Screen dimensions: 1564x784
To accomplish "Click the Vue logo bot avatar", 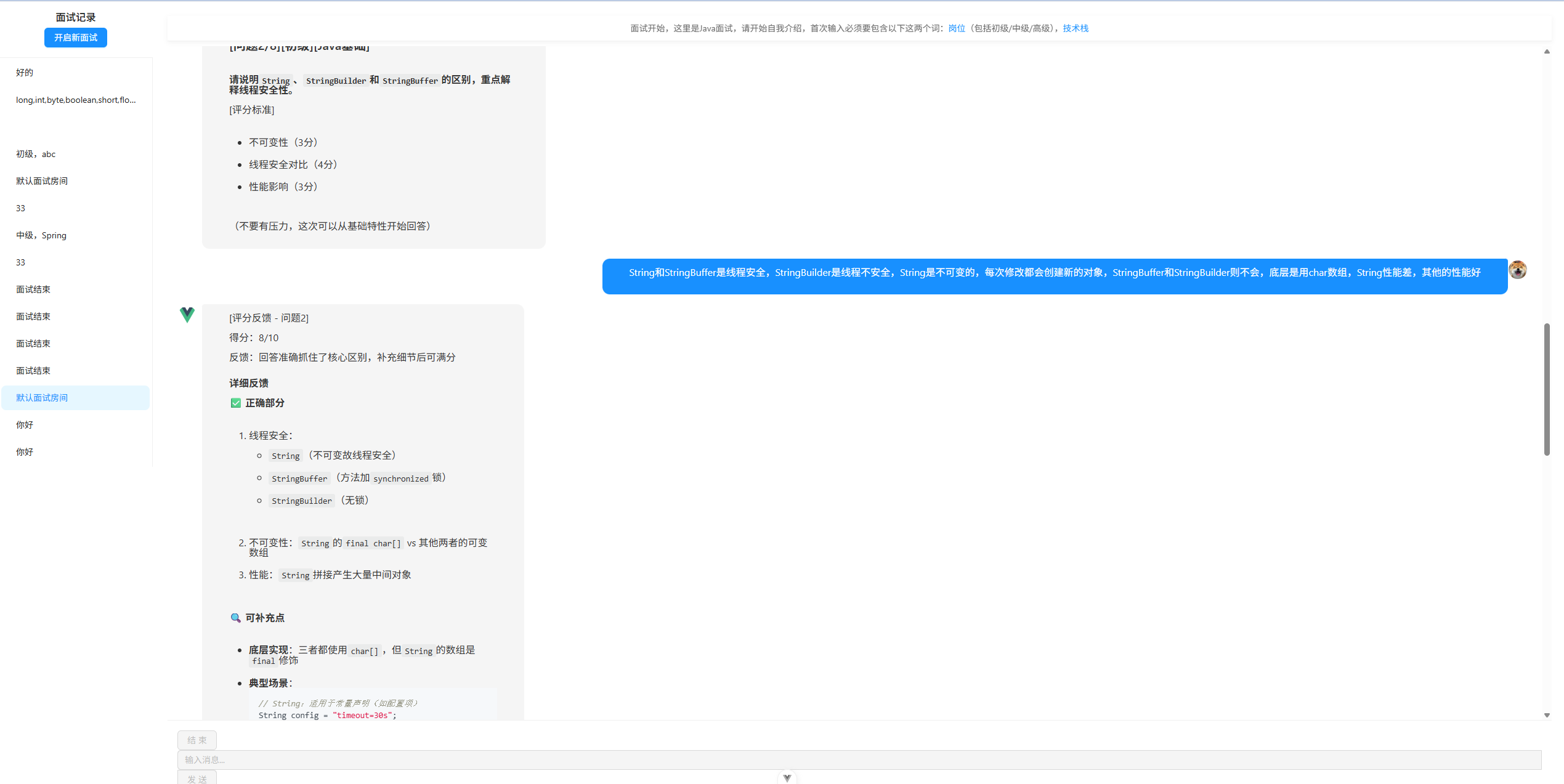I will (x=187, y=315).
